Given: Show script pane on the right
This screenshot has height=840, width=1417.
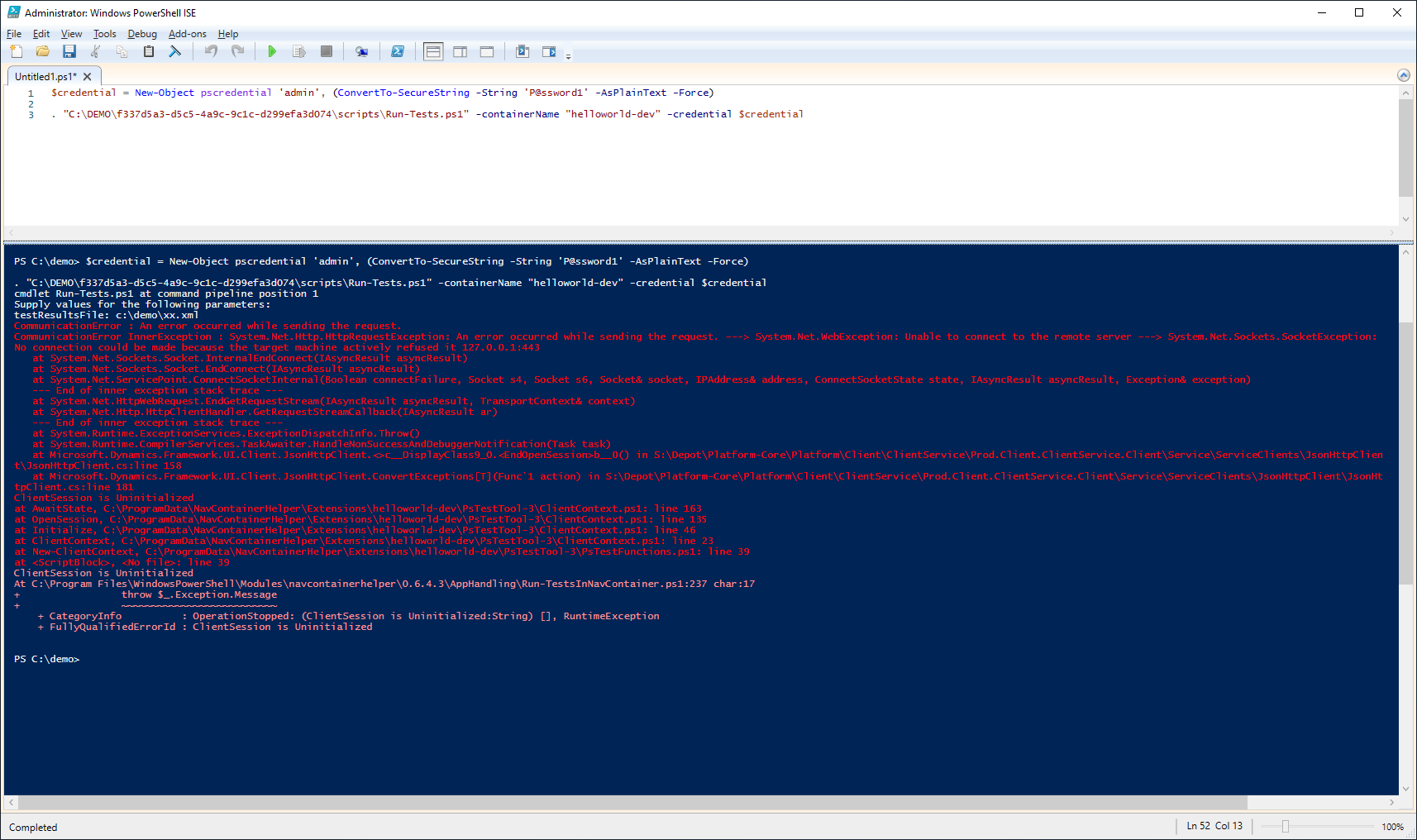Looking at the screenshot, I should tap(460, 51).
